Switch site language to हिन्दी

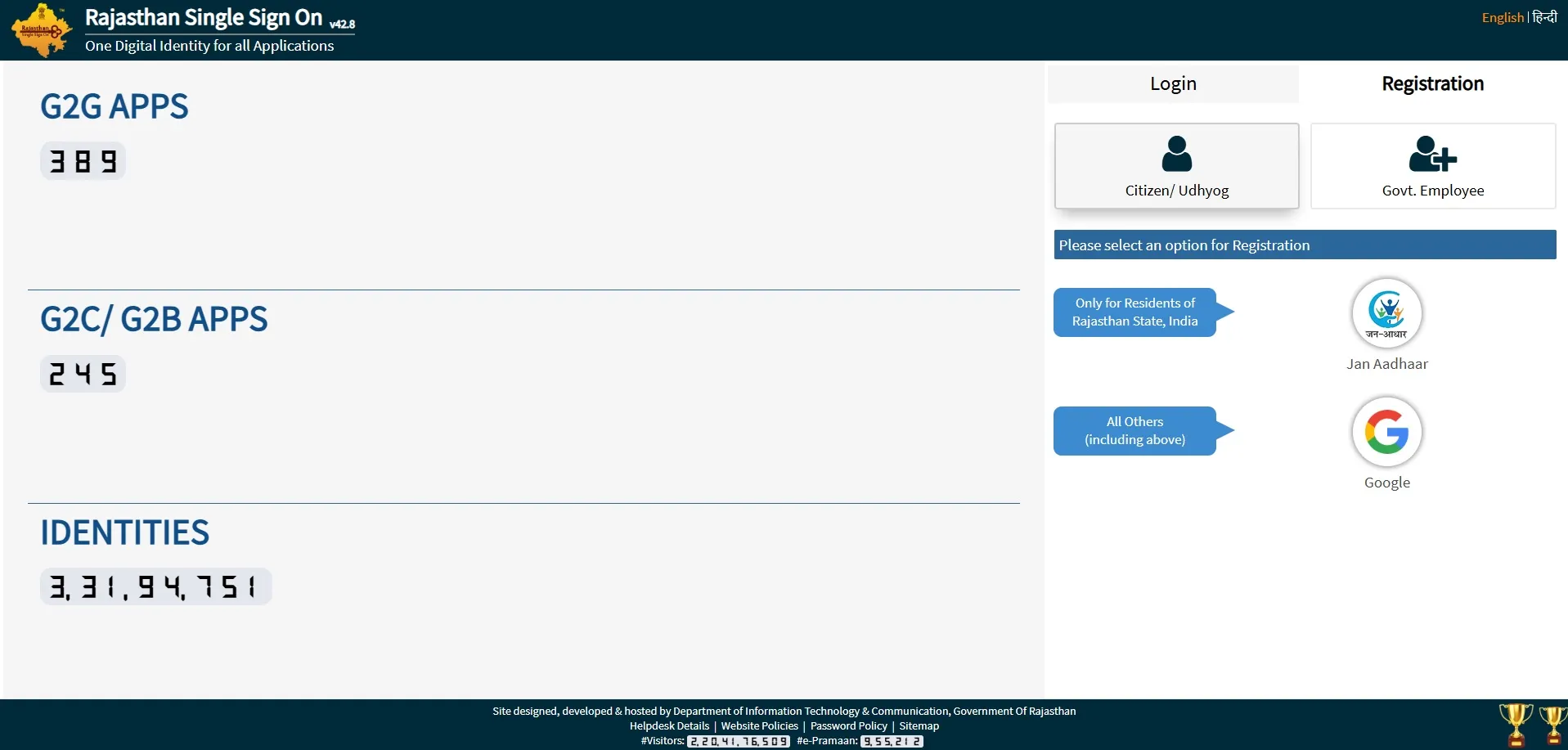click(1544, 18)
